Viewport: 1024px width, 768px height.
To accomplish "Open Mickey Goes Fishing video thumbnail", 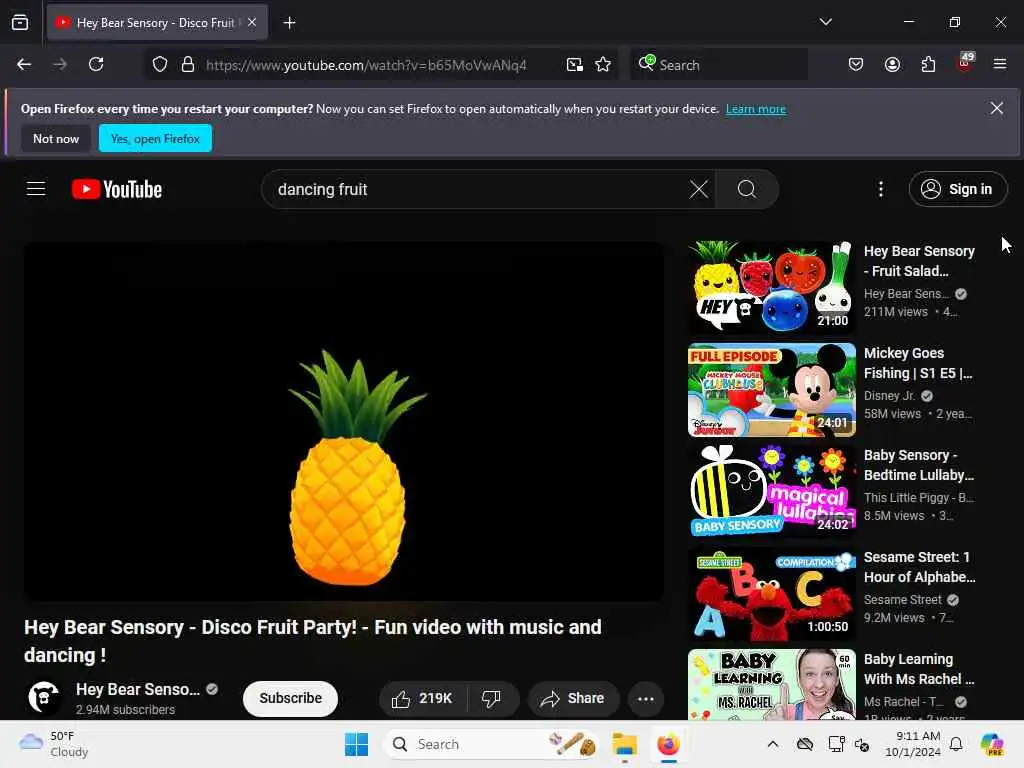I will click(x=772, y=390).
